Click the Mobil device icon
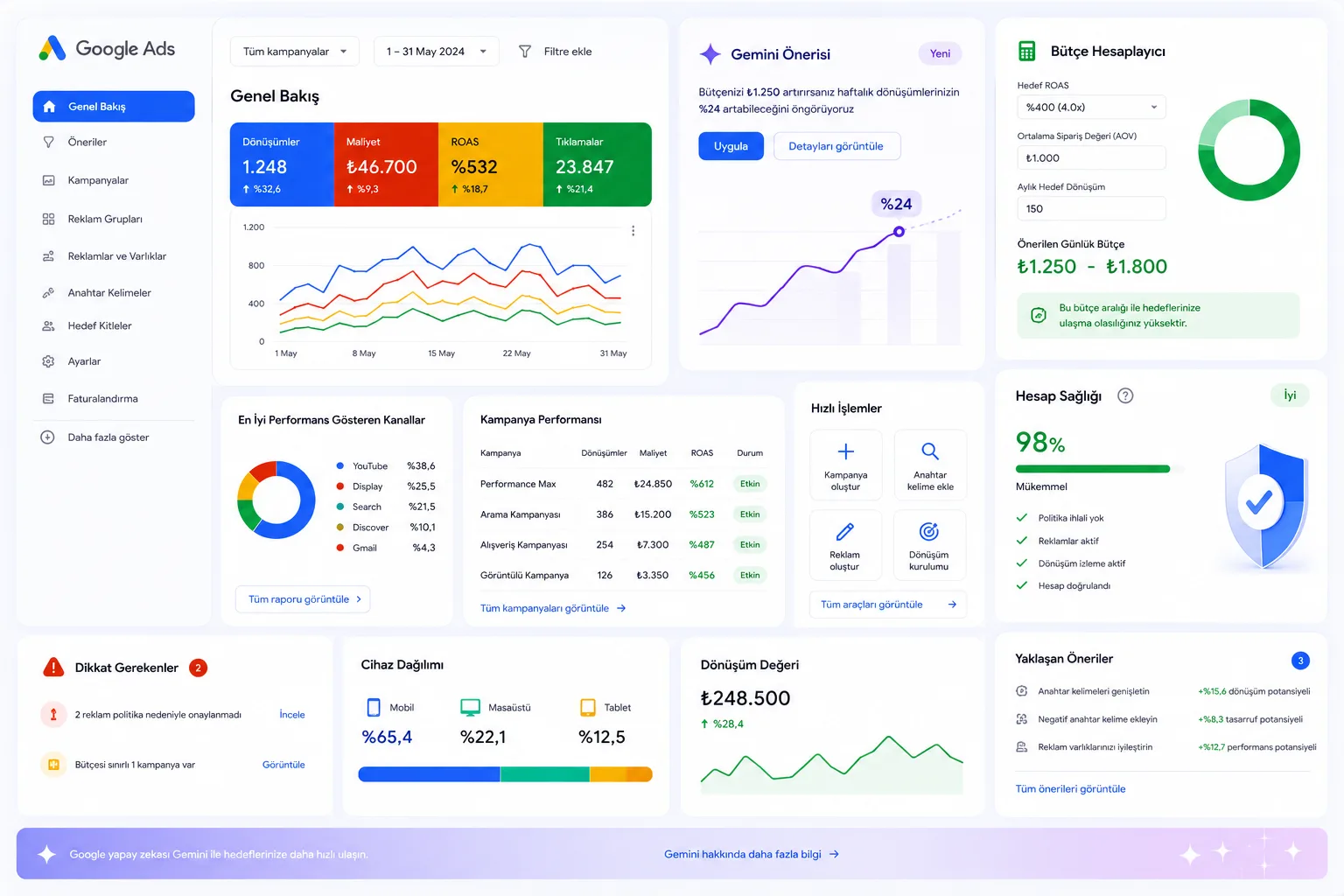This screenshot has width=1344, height=896. [374, 708]
